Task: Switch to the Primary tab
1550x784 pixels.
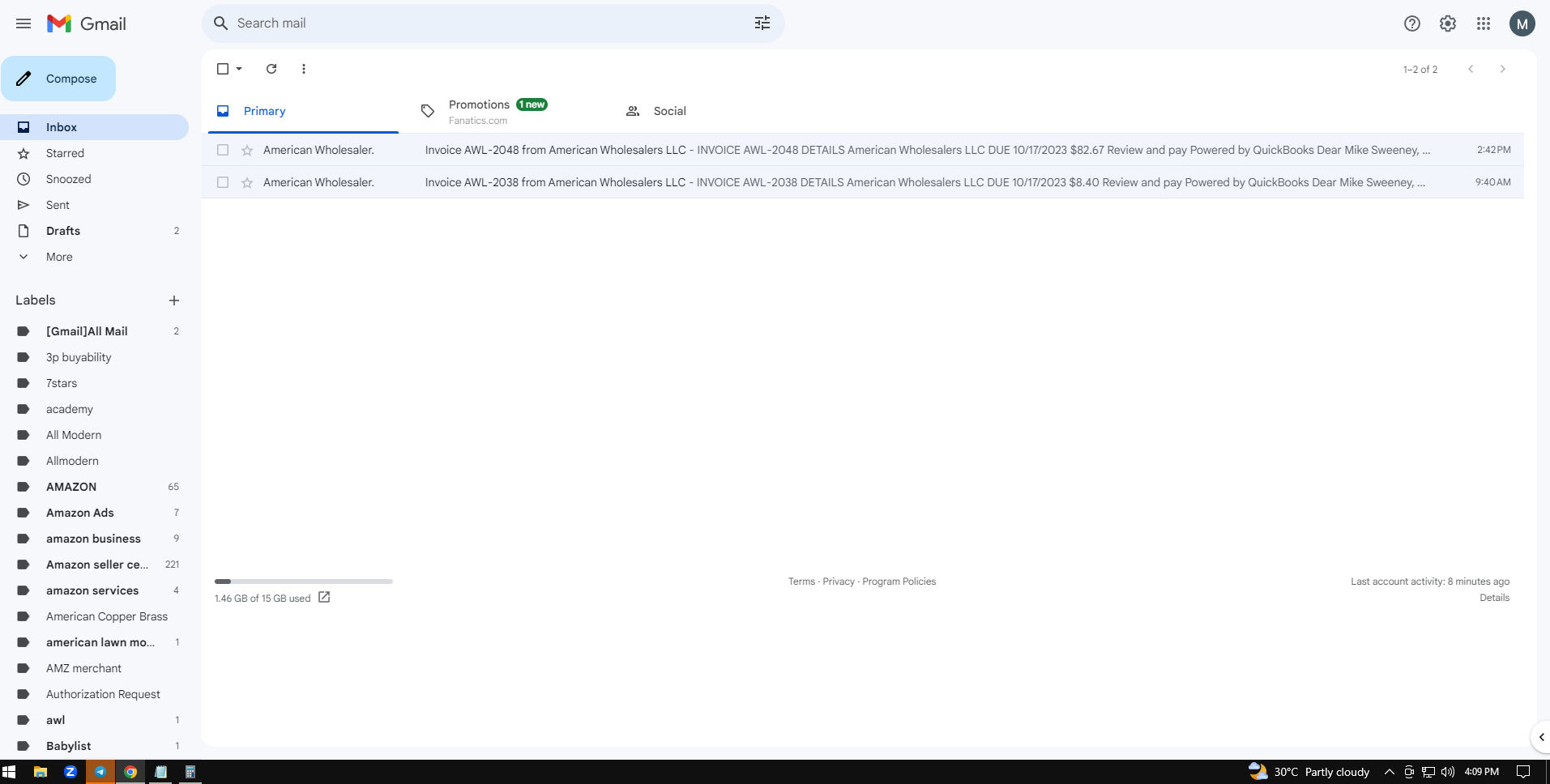Action: [303, 111]
